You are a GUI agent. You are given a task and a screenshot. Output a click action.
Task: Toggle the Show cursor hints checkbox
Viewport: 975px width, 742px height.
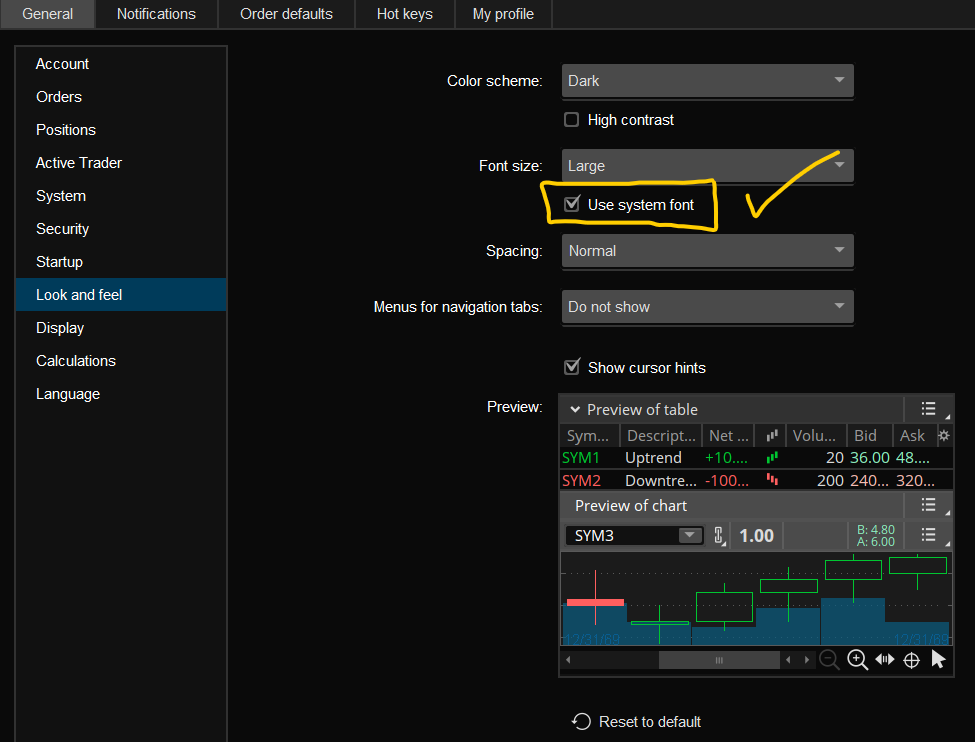(x=572, y=367)
